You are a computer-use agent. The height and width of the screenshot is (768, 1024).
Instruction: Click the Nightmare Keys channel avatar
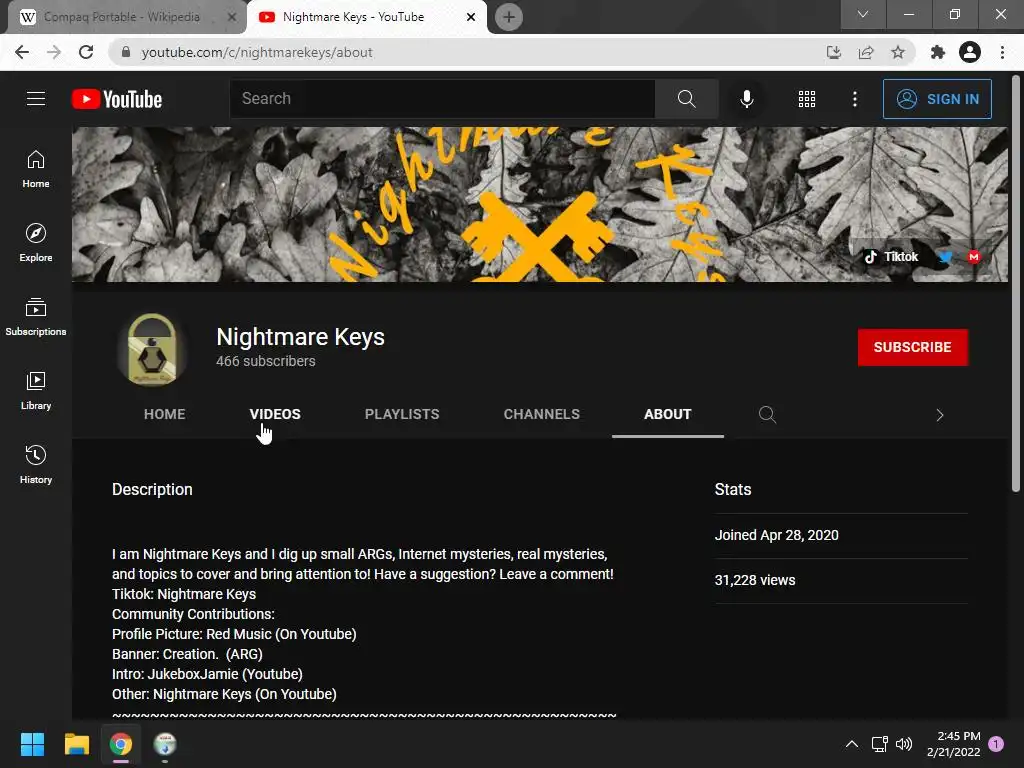[152, 349]
